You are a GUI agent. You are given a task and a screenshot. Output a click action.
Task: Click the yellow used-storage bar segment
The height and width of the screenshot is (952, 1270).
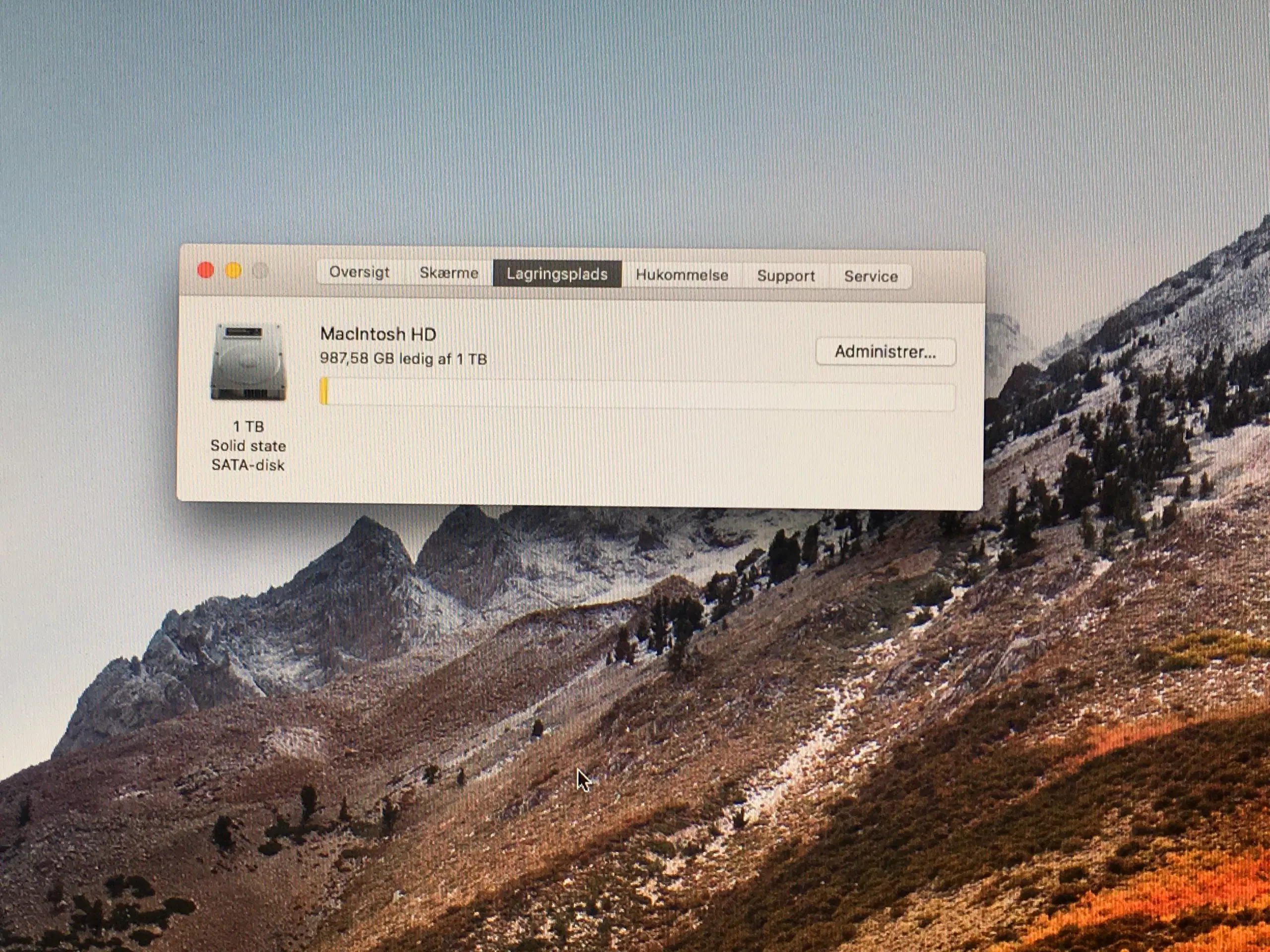(324, 391)
